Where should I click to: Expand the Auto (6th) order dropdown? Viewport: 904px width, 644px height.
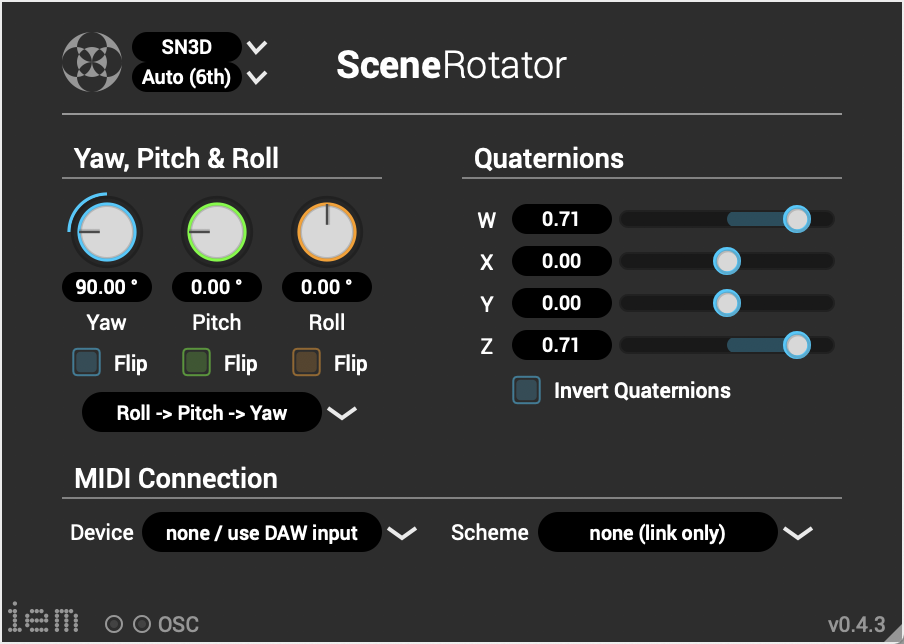tap(200, 77)
